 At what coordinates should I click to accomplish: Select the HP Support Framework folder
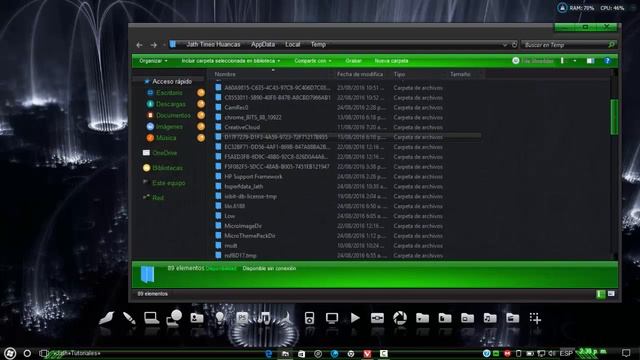click(x=253, y=177)
